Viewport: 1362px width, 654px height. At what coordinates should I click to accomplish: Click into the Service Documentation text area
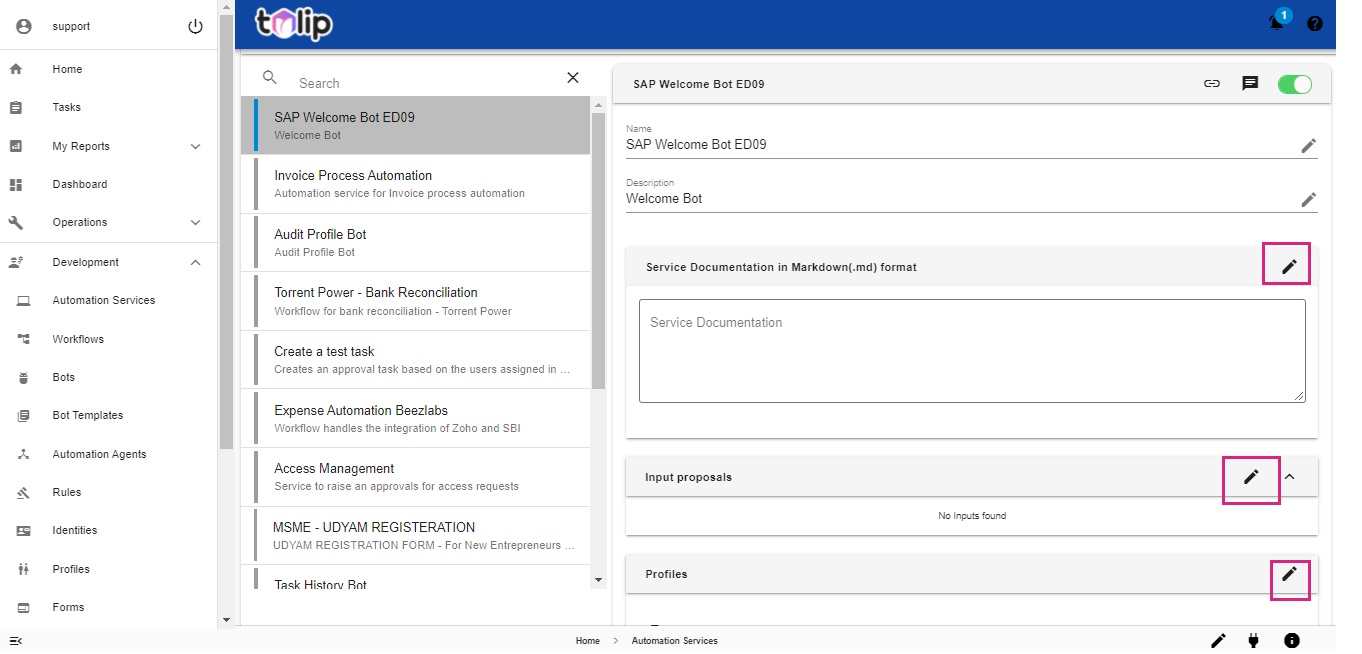(971, 351)
